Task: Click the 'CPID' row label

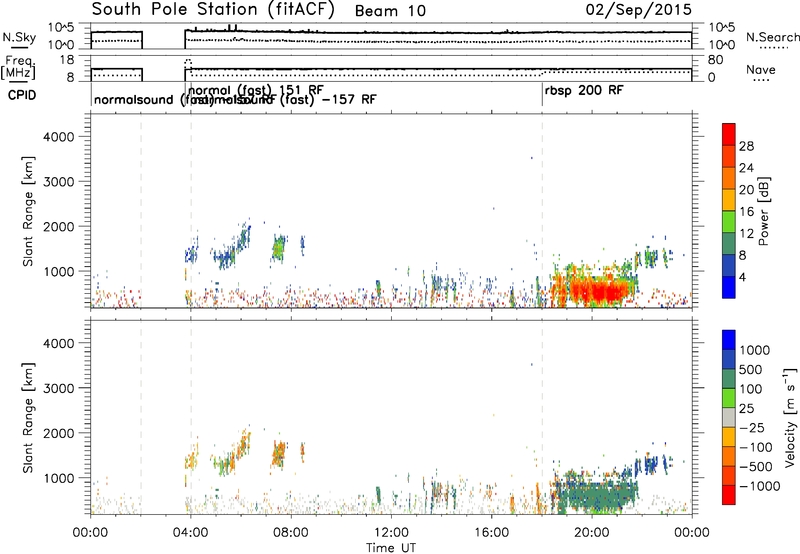Action: tap(22, 95)
